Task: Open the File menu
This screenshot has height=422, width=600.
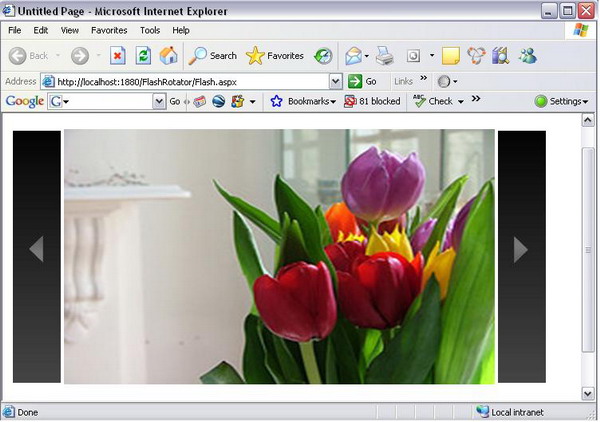Action: click(x=15, y=30)
